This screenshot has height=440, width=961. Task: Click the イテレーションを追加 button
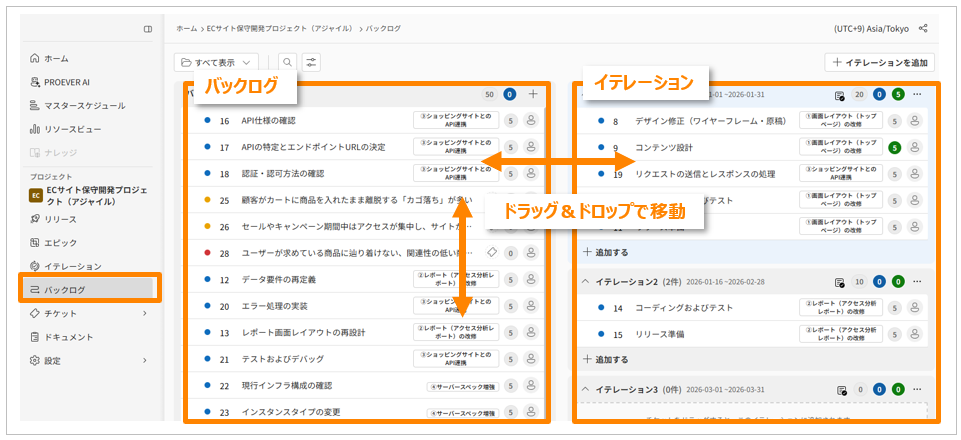point(880,62)
